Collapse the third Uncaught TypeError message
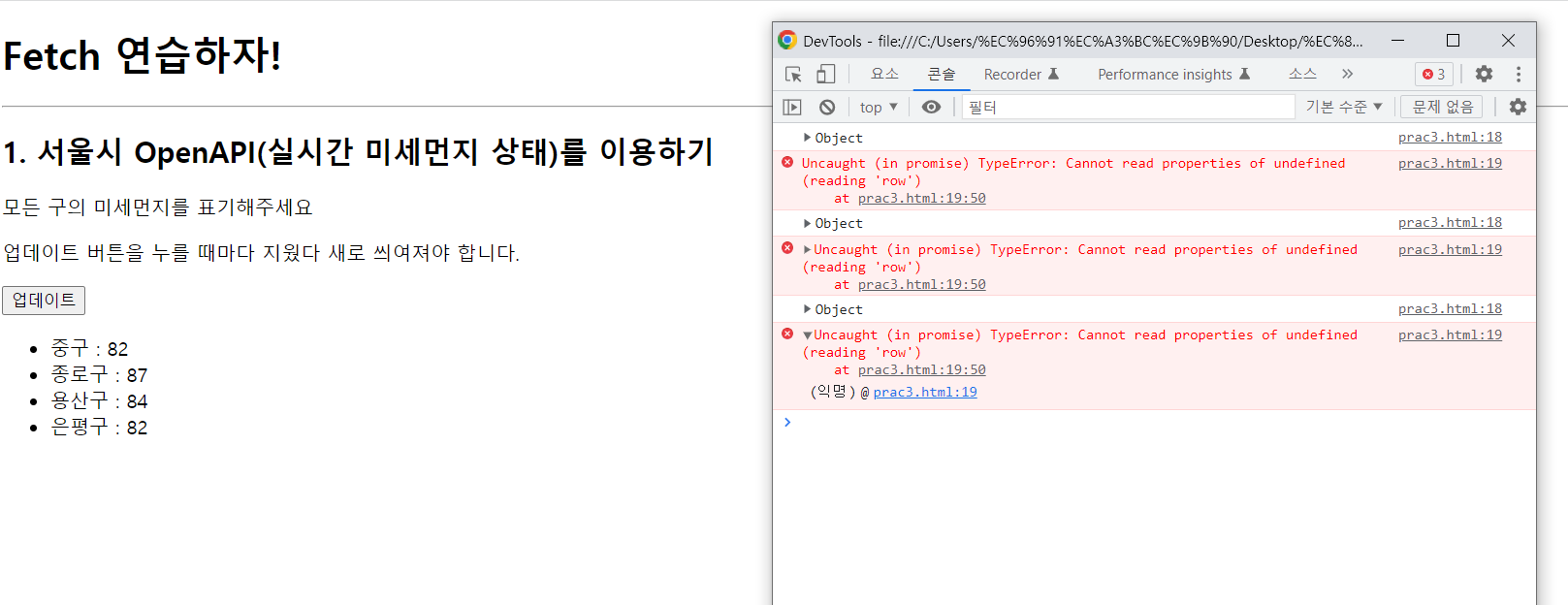The image size is (1568, 605). click(807, 335)
